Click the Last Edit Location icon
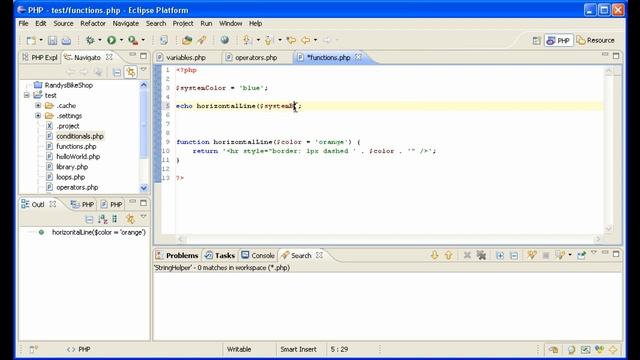This screenshot has height=360, width=640. (x=291, y=40)
